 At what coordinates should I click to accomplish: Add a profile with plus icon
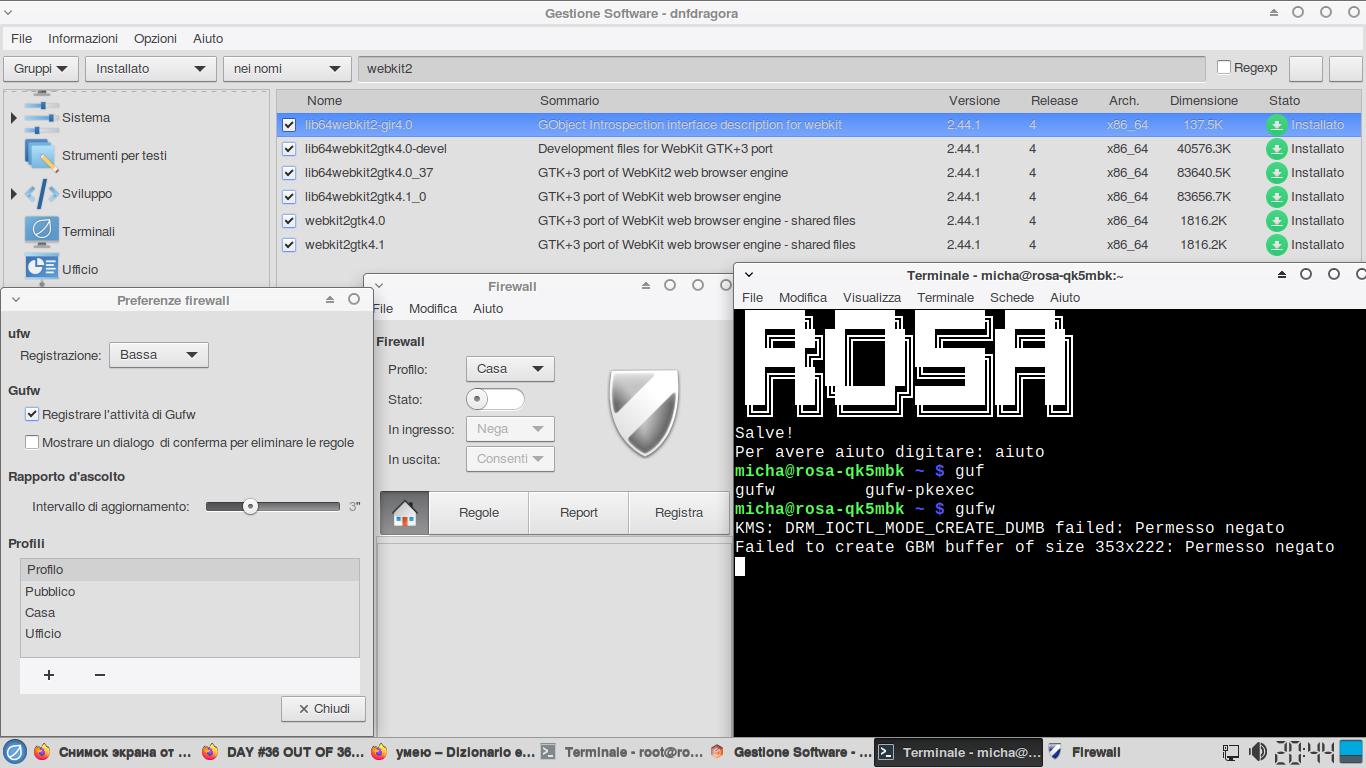[48, 675]
